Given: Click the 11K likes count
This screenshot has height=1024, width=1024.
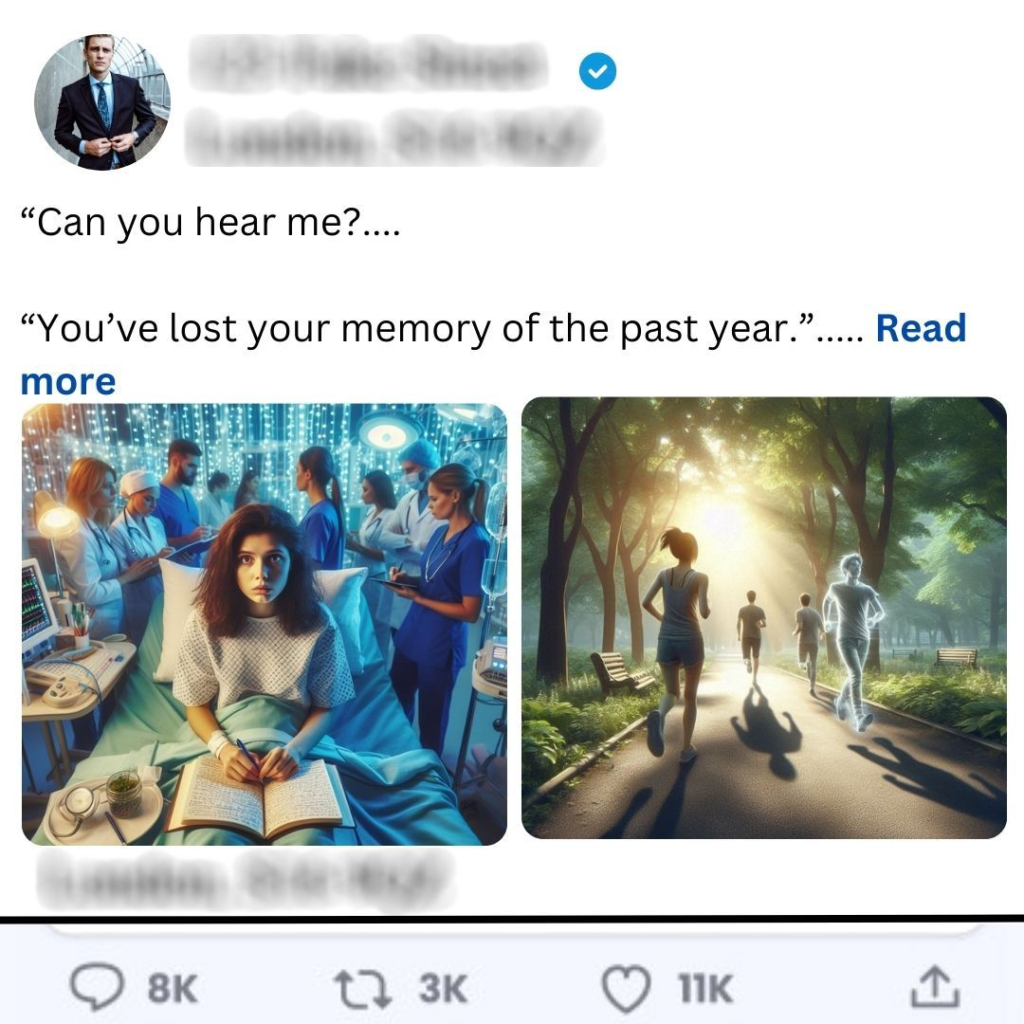Looking at the screenshot, I should [x=705, y=989].
